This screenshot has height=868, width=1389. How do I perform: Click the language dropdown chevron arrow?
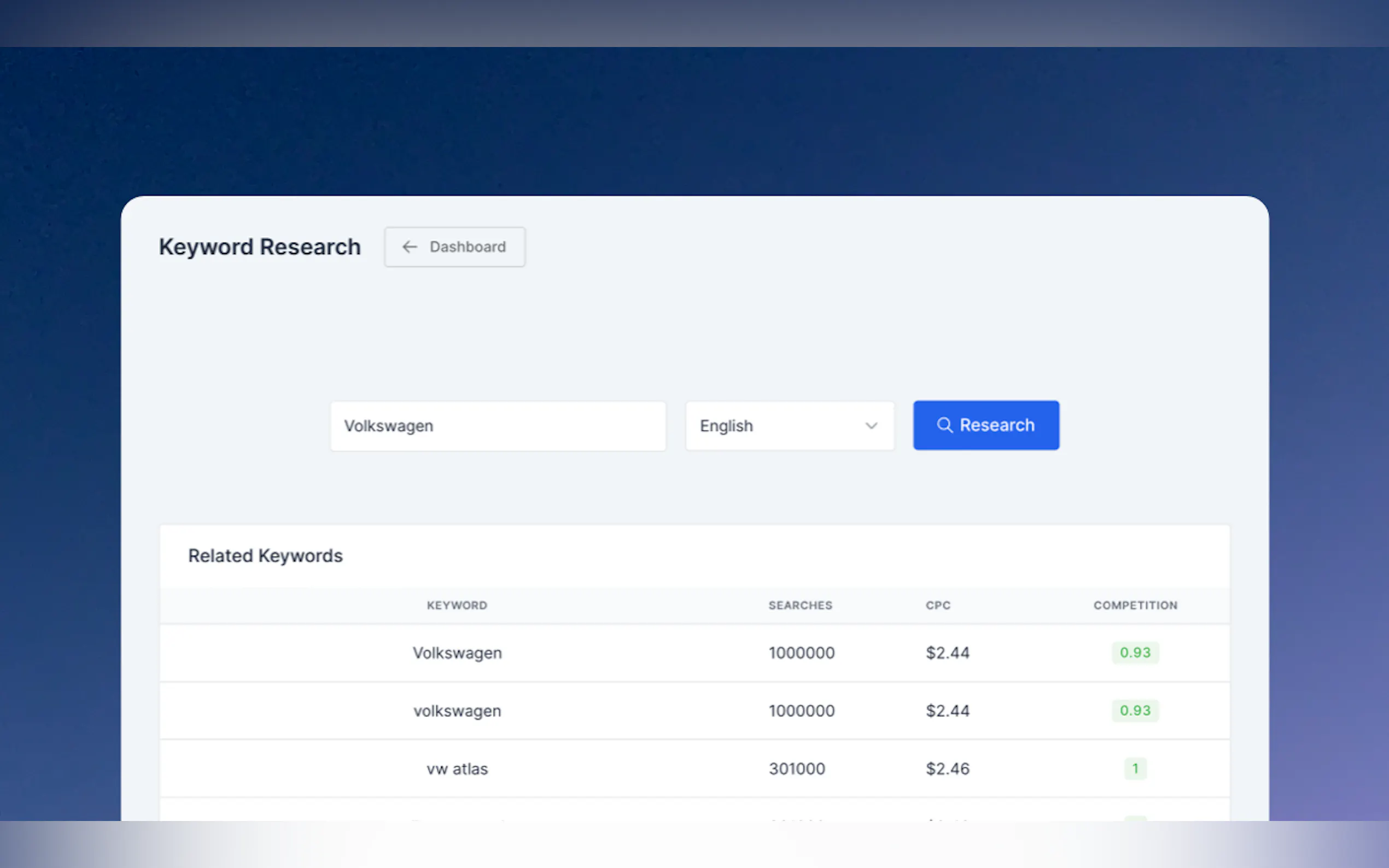tap(871, 426)
